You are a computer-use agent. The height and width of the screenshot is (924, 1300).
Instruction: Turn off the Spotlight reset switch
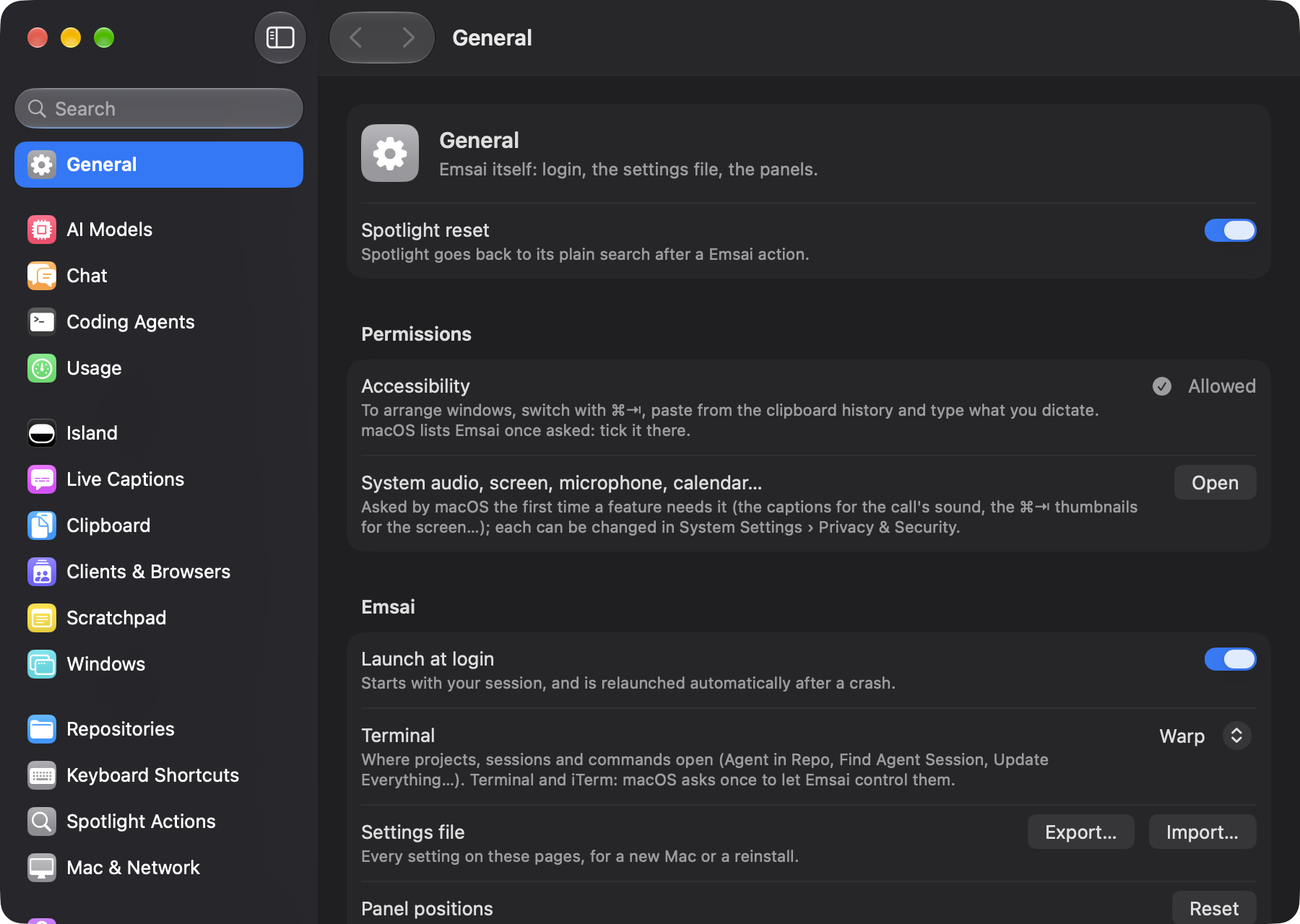point(1230,230)
